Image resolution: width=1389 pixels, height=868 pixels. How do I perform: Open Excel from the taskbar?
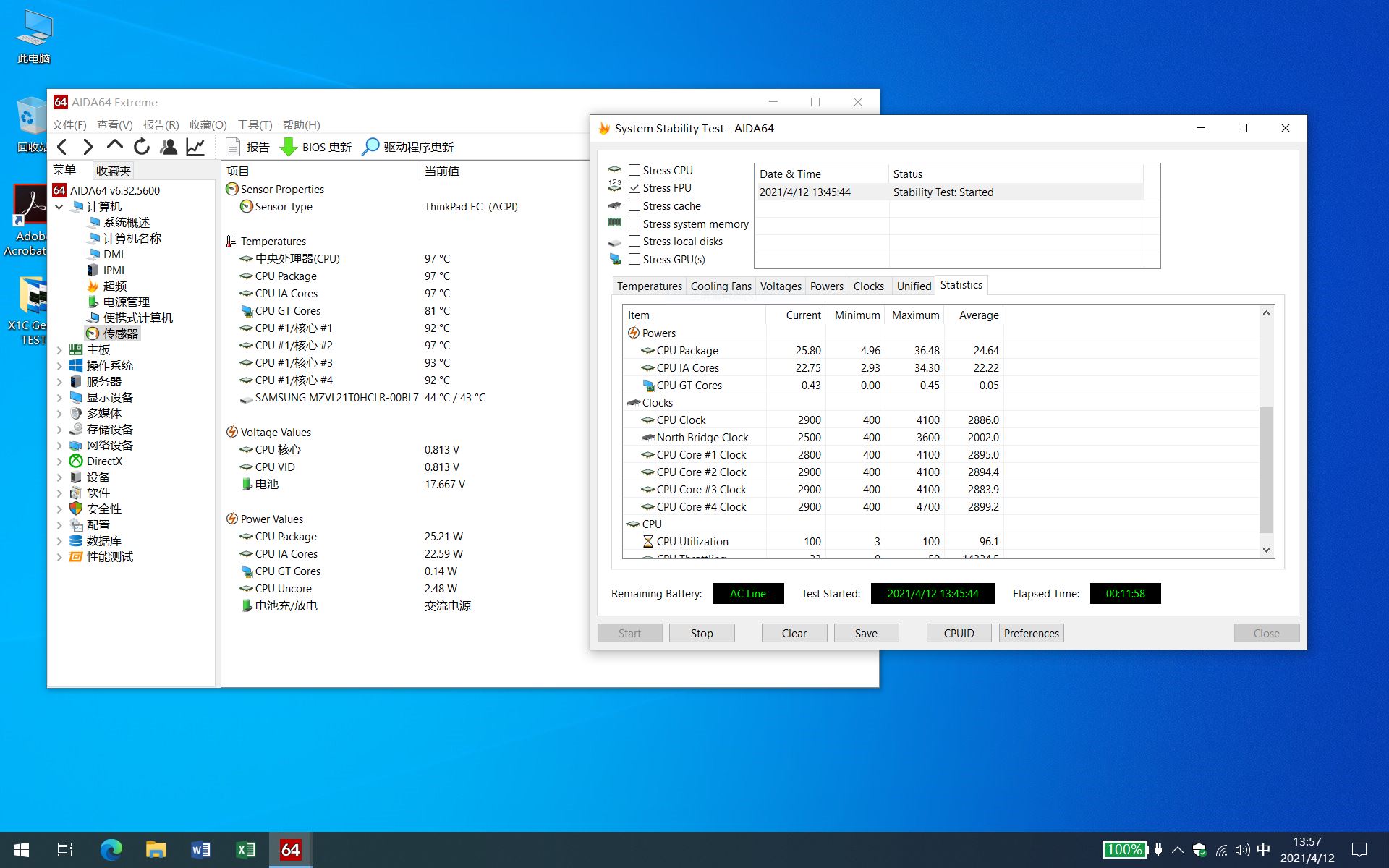(x=246, y=850)
